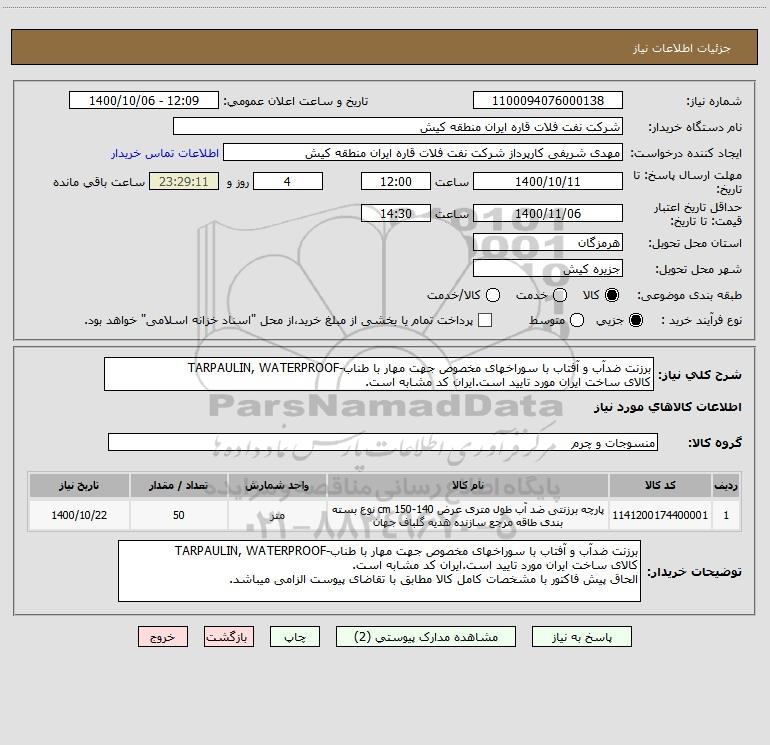This screenshot has width=770, height=745.
Task: Click the request number field 1100094076000138
Action: pos(548,101)
